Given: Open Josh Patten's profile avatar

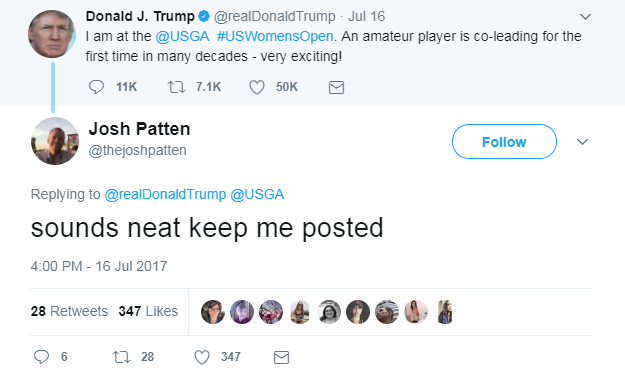Looking at the screenshot, I should (55, 141).
